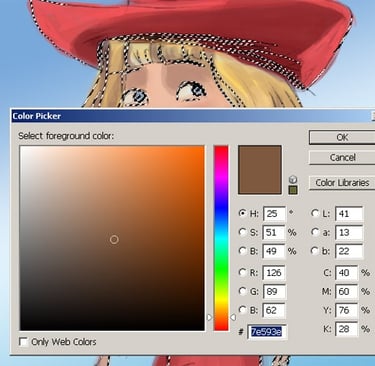Click the hex field showing 7e593e
375x366 pixels.
pyautogui.click(x=267, y=332)
